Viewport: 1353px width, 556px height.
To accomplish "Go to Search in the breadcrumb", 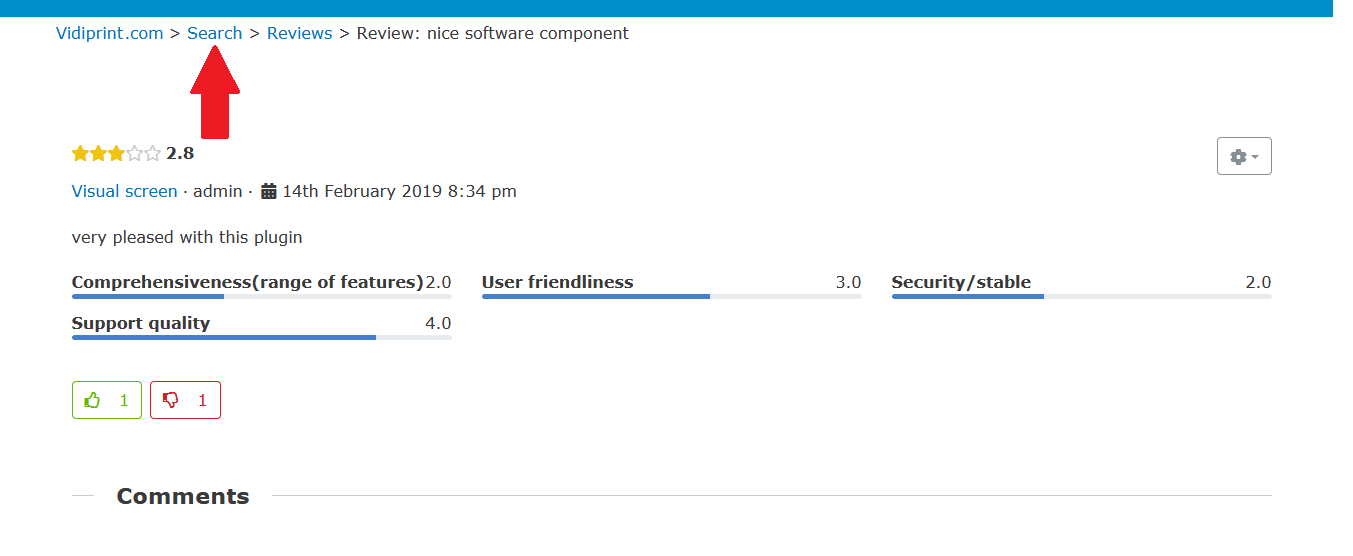I will [215, 33].
